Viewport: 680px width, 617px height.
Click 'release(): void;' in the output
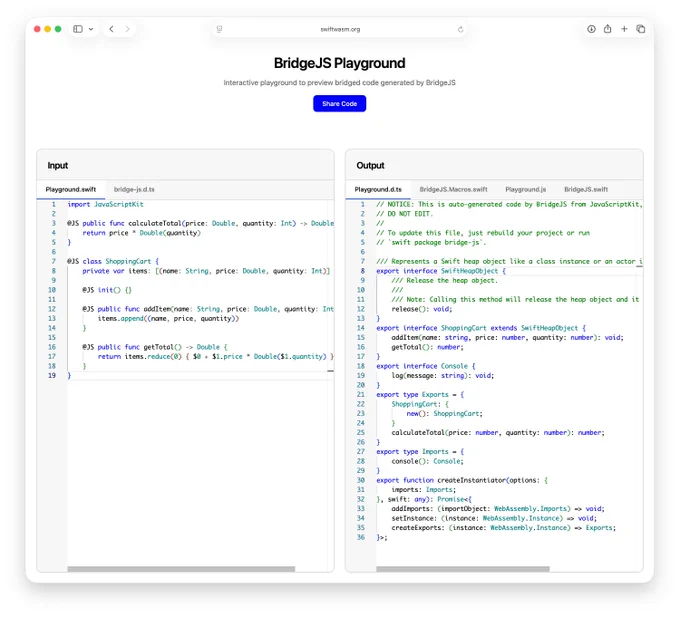422,309
